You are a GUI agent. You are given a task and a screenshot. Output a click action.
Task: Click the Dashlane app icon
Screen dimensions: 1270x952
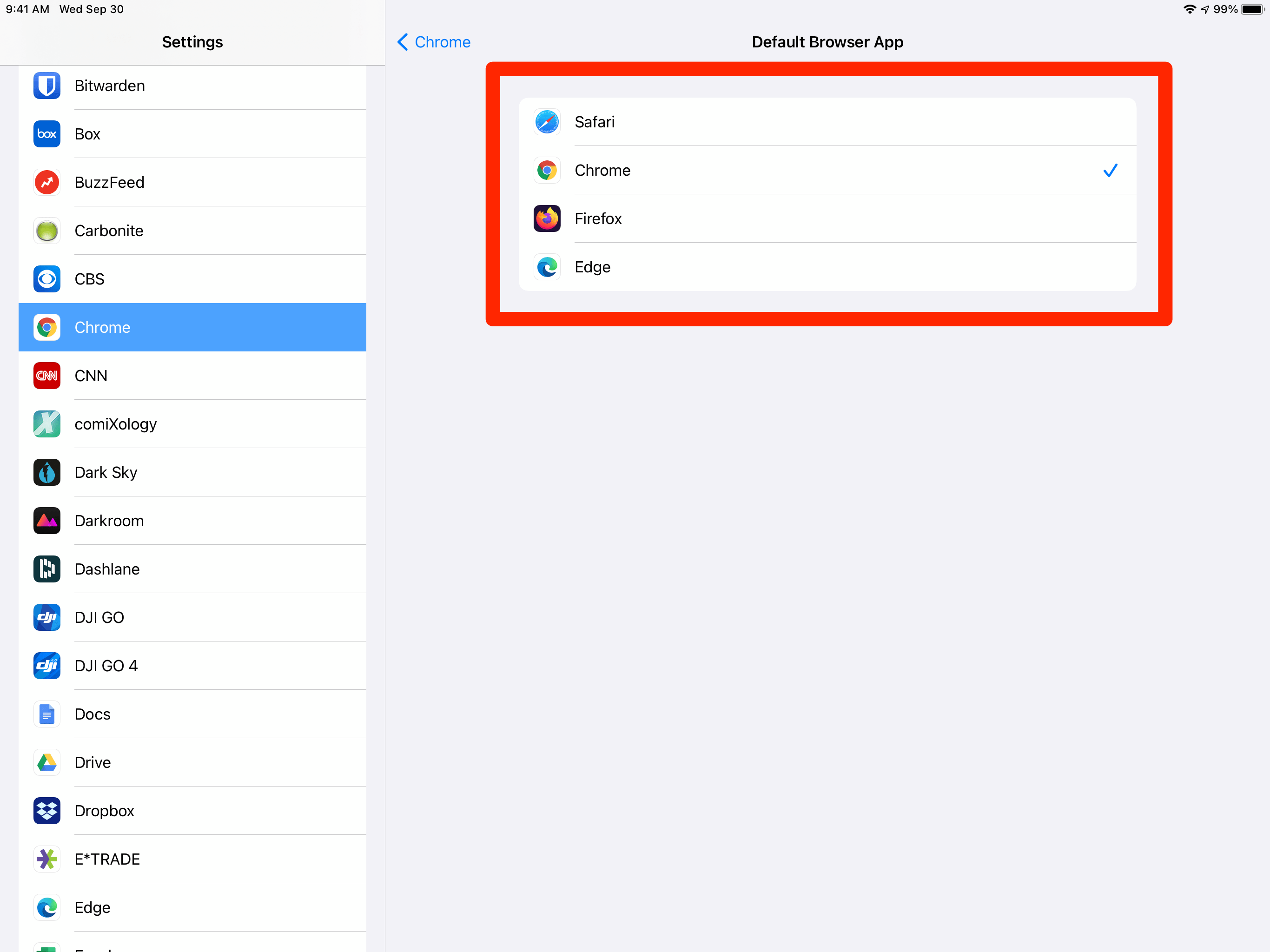point(46,569)
